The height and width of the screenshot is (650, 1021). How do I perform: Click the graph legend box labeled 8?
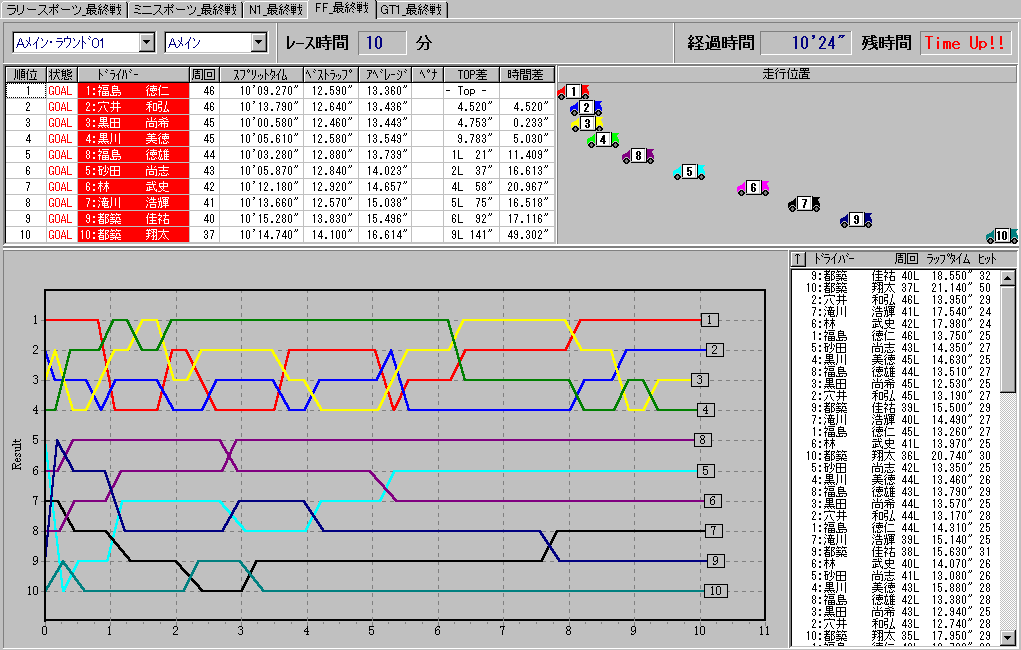coord(704,440)
